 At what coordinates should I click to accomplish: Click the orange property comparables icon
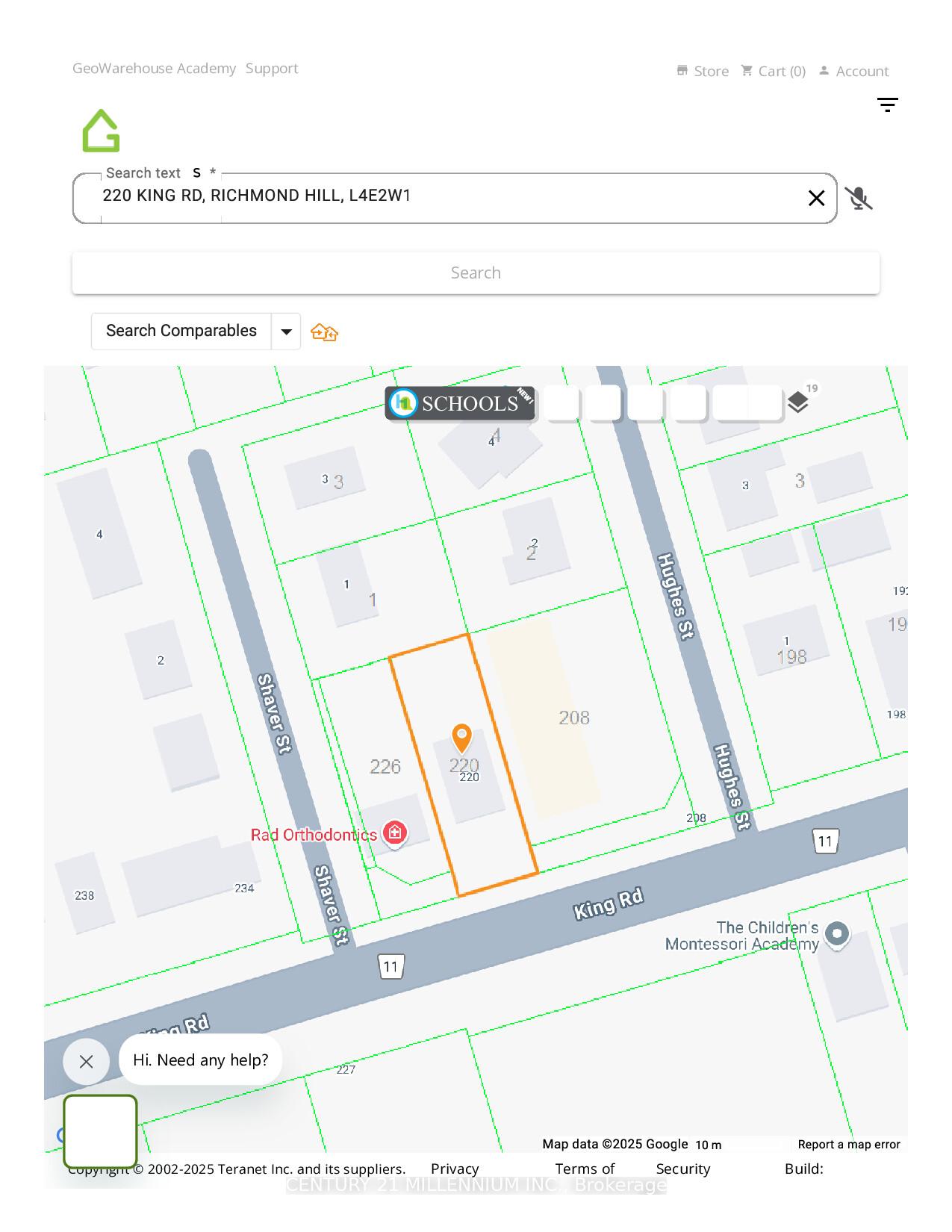(324, 332)
